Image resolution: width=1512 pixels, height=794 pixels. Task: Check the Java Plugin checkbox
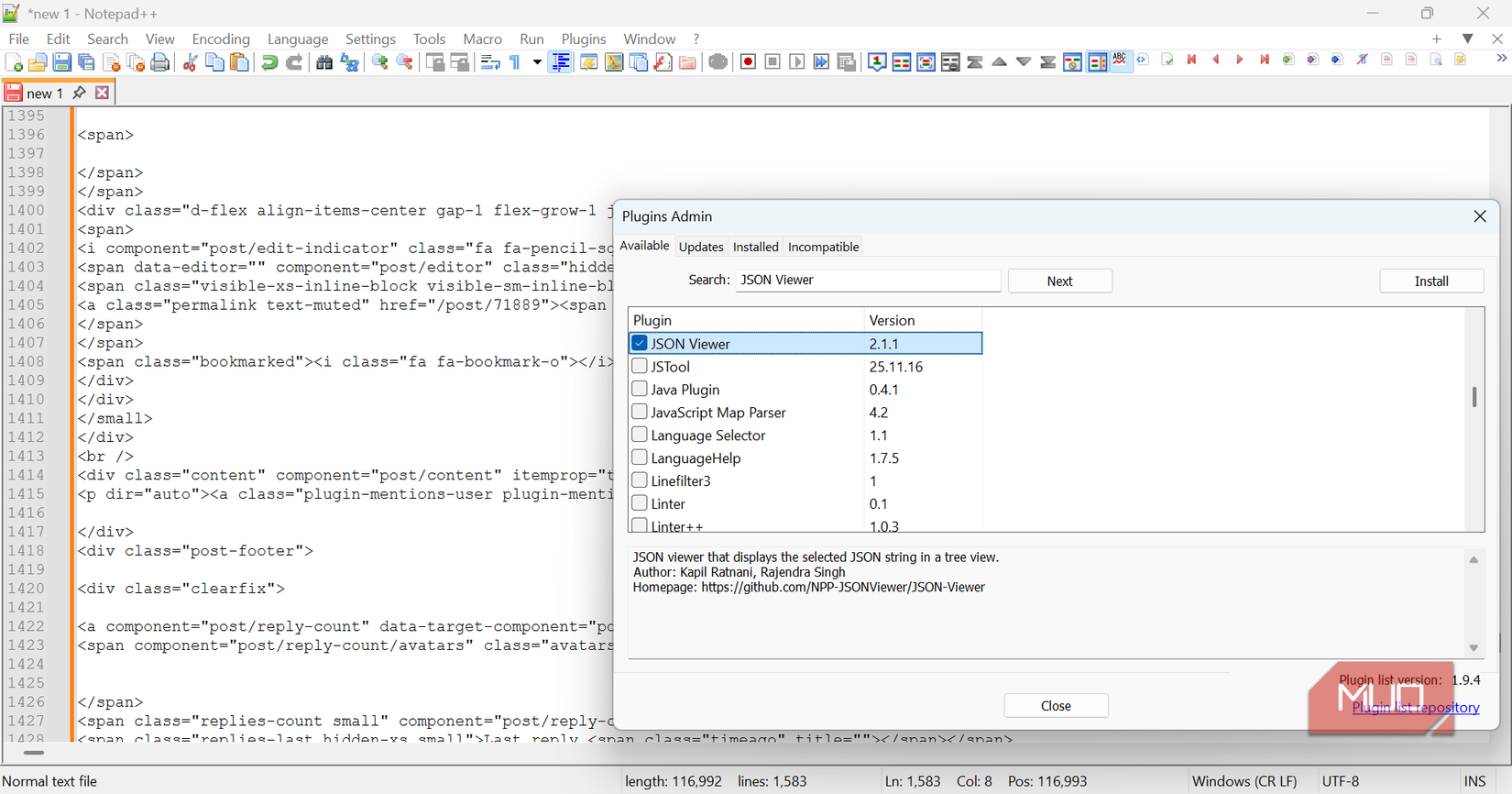640,389
